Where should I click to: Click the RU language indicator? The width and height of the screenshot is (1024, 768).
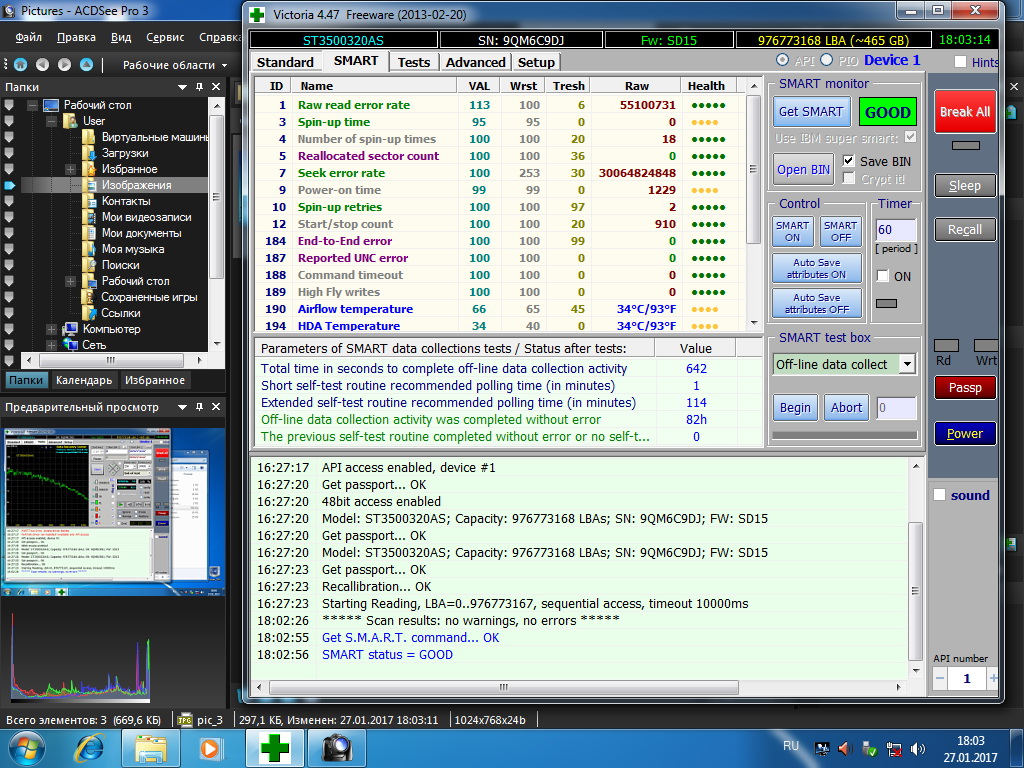791,746
